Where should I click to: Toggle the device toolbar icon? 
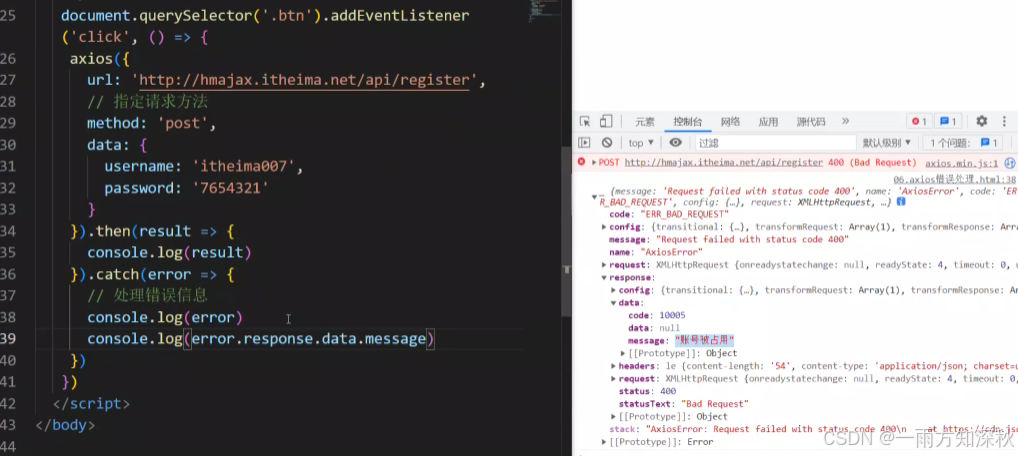[606, 121]
